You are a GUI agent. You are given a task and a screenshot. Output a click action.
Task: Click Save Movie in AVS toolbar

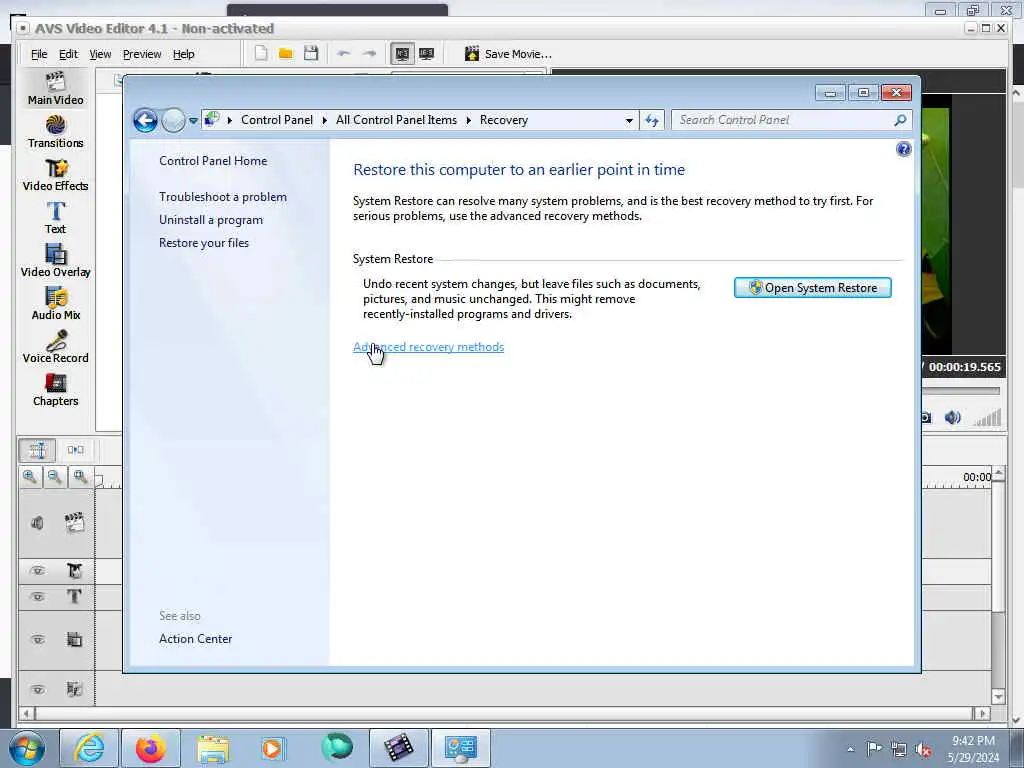[508, 54]
